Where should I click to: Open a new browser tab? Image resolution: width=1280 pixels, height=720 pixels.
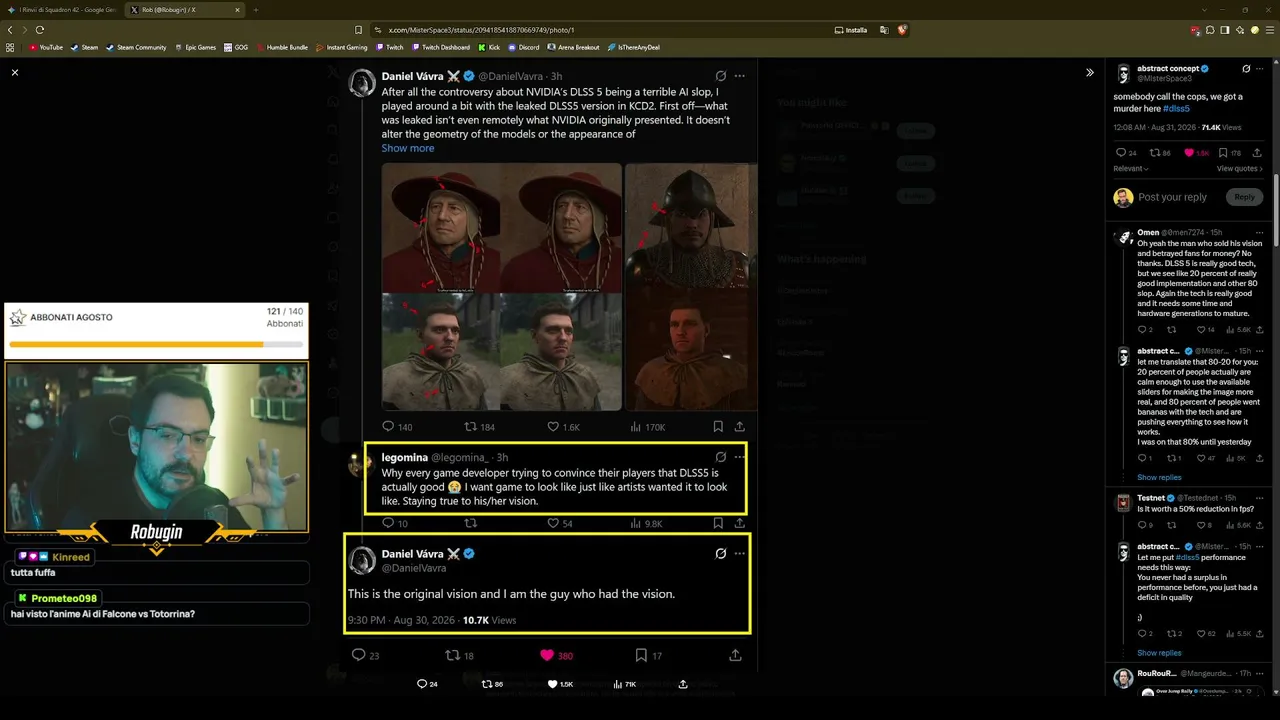255,10
